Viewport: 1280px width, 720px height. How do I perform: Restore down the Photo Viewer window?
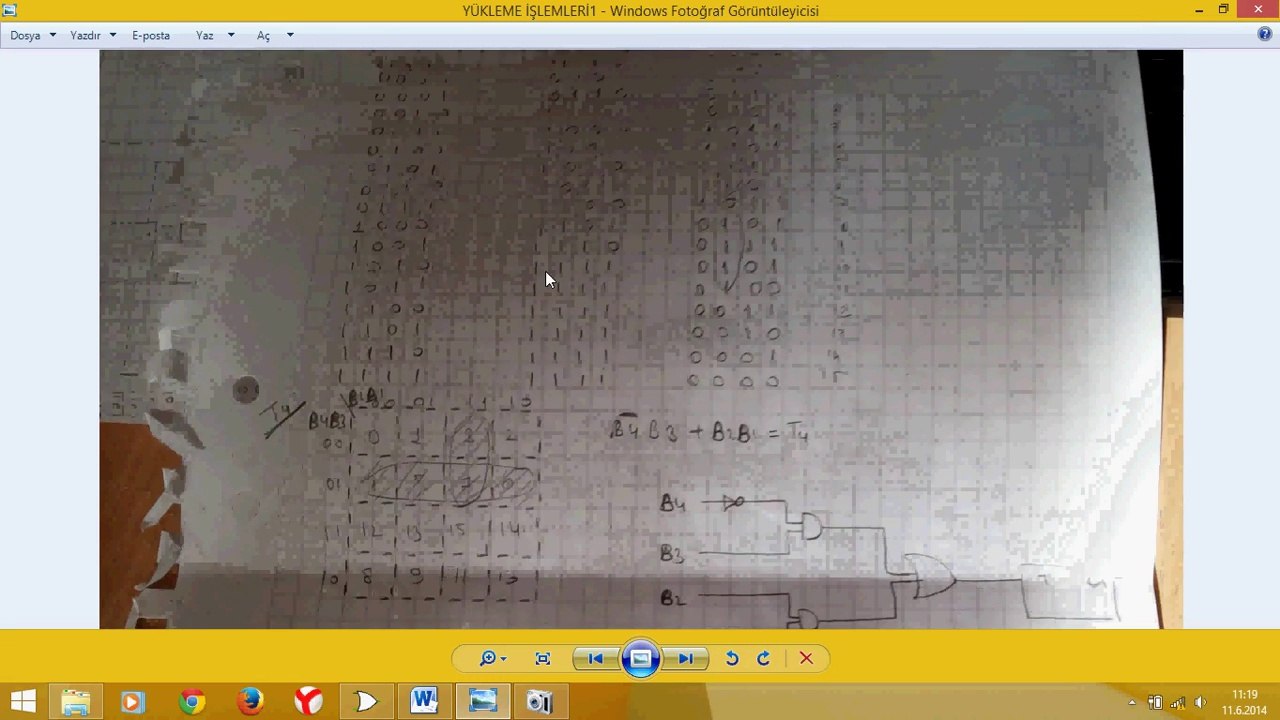[1223, 10]
